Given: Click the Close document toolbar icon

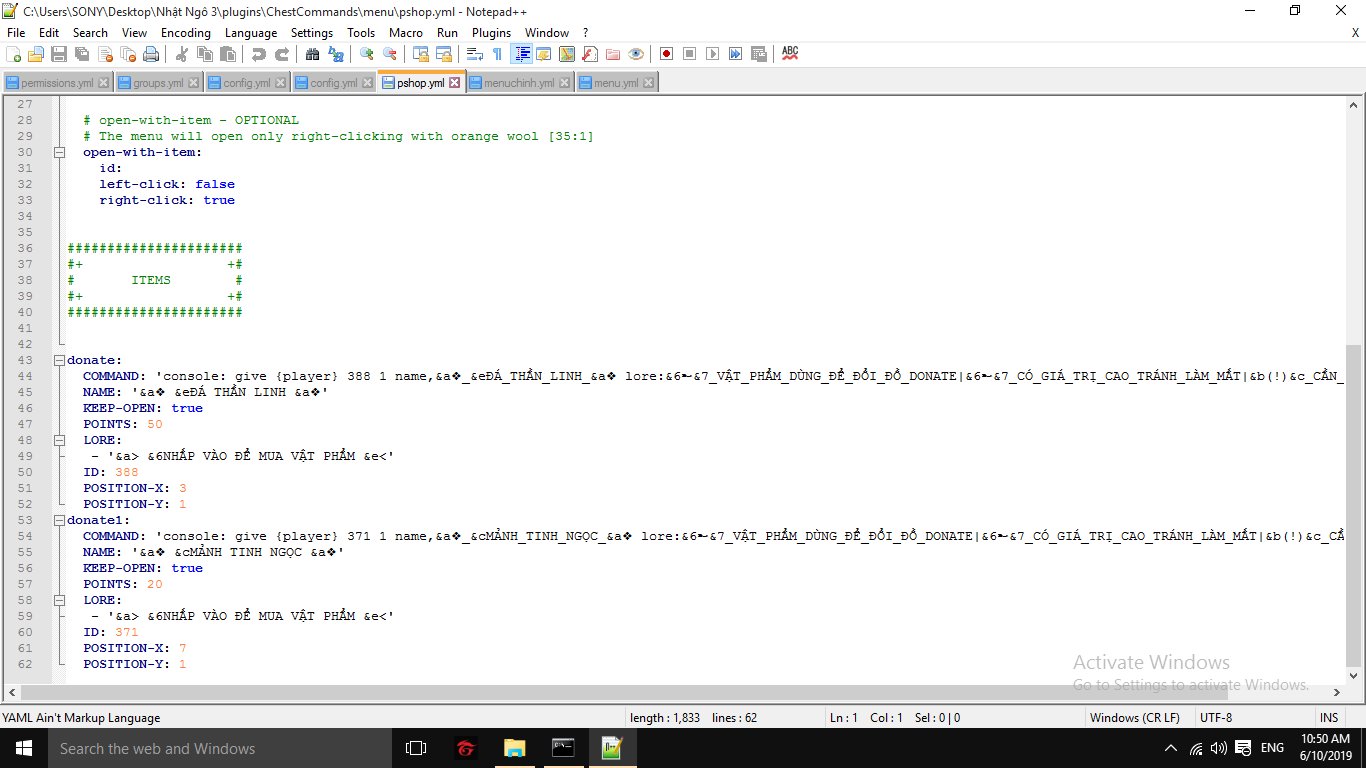Looking at the screenshot, I should click(x=105, y=54).
